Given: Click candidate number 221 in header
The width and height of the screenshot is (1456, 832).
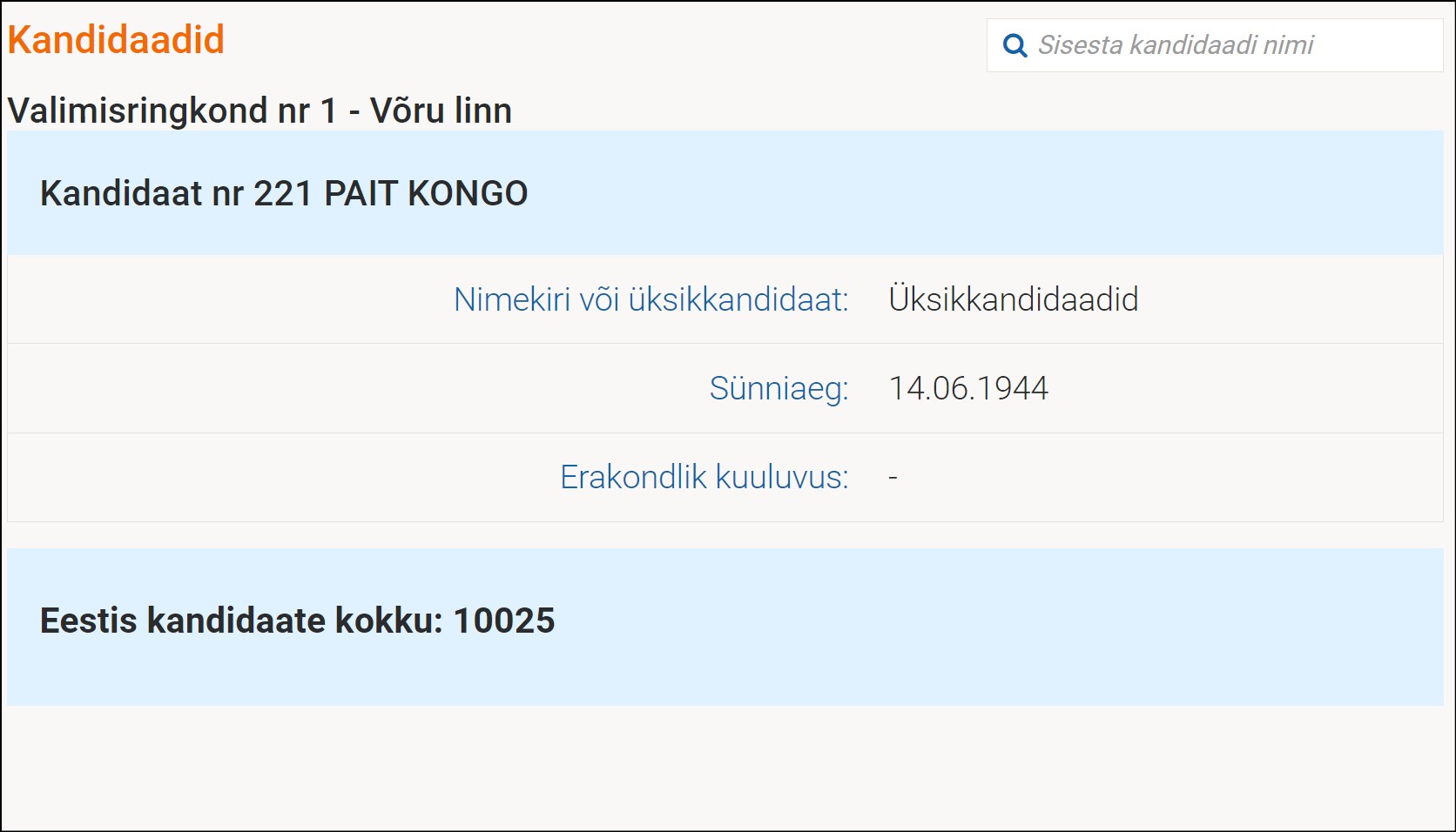Looking at the screenshot, I should (x=283, y=193).
